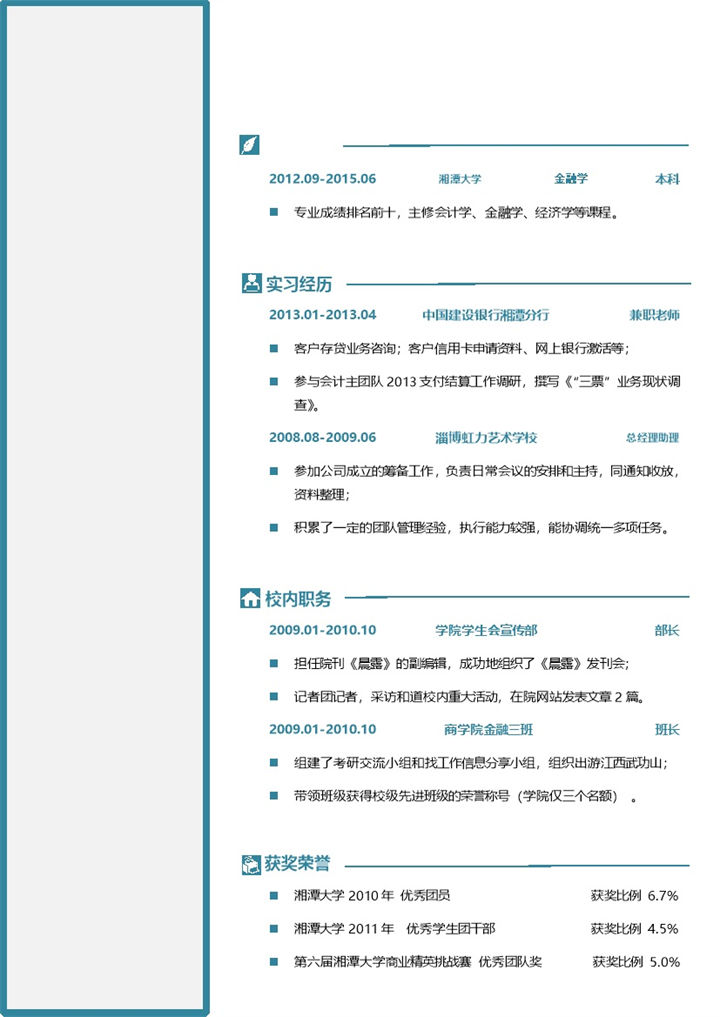Click the date 2013.01-2013.04
Image resolution: width=720 pixels, height=1017 pixels.
click(x=322, y=315)
